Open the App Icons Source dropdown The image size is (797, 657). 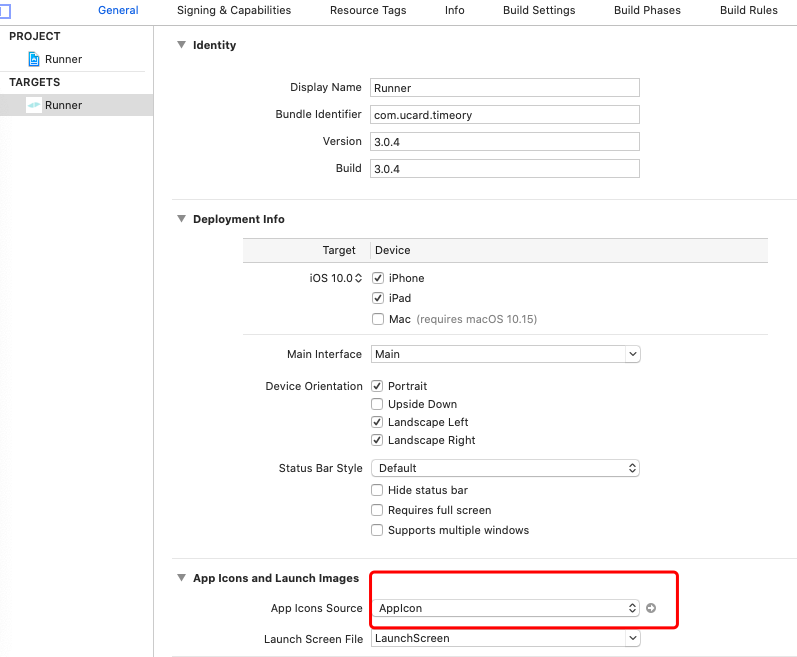point(505,608)
